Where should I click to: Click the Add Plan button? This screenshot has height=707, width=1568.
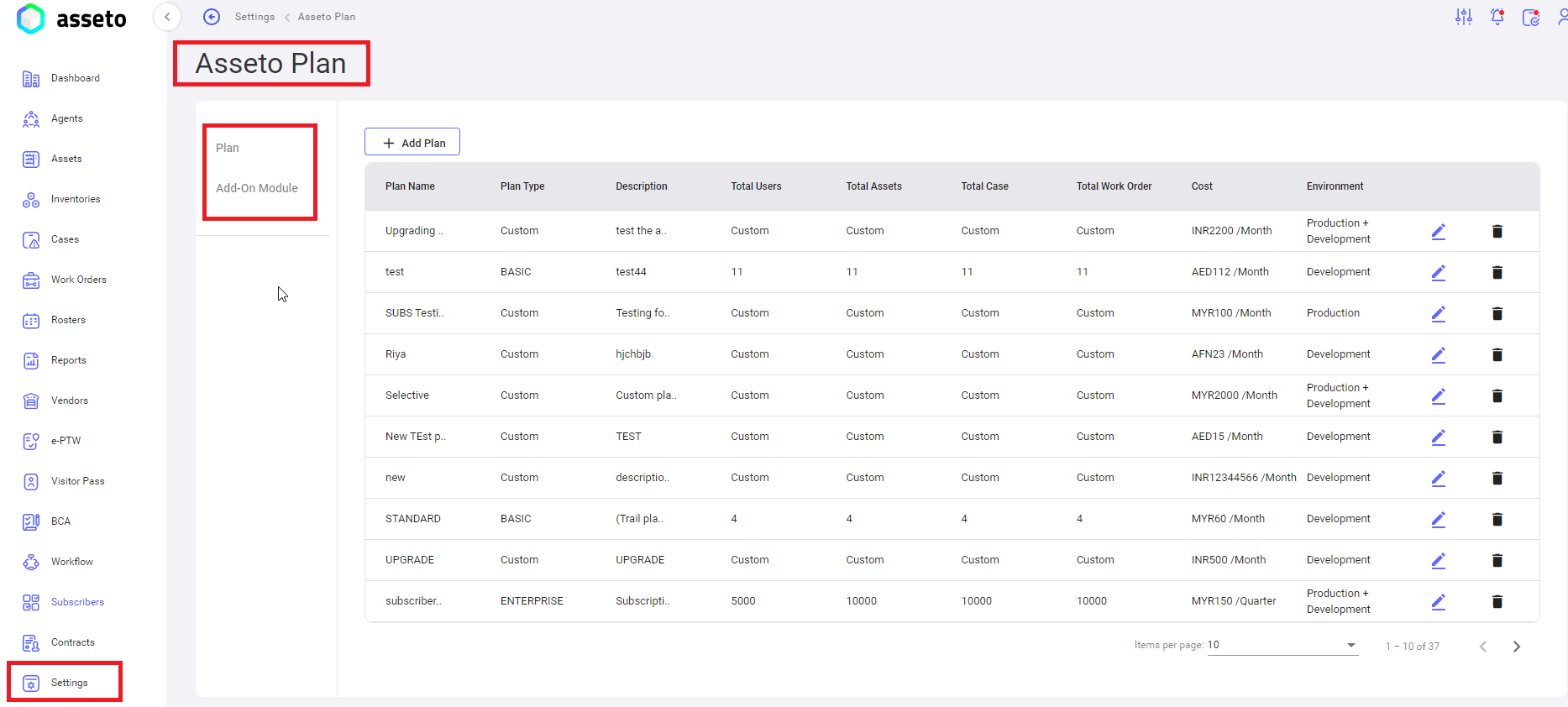(x=412, y=142)
